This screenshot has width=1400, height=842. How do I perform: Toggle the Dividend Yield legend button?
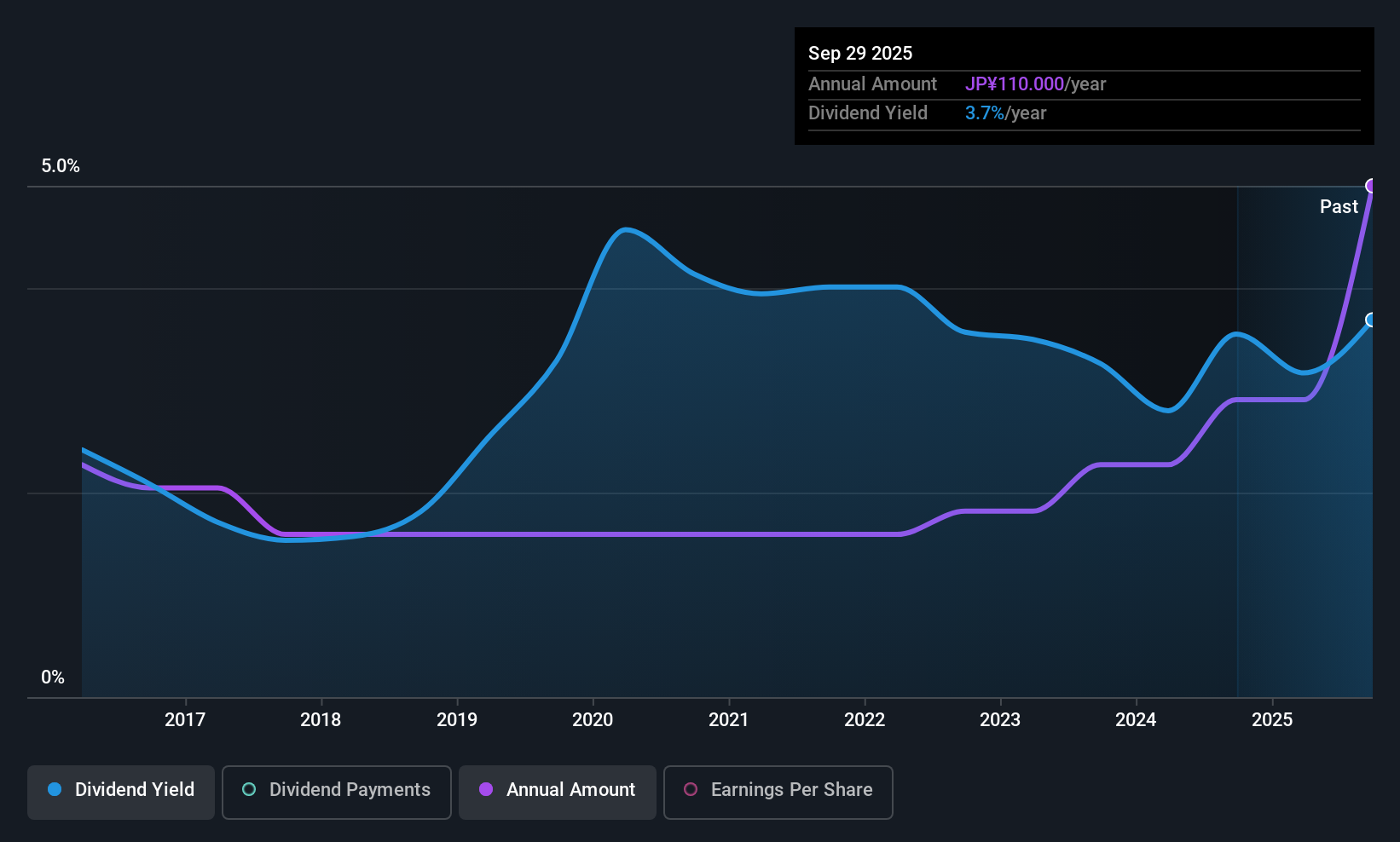tap(121, 792)
